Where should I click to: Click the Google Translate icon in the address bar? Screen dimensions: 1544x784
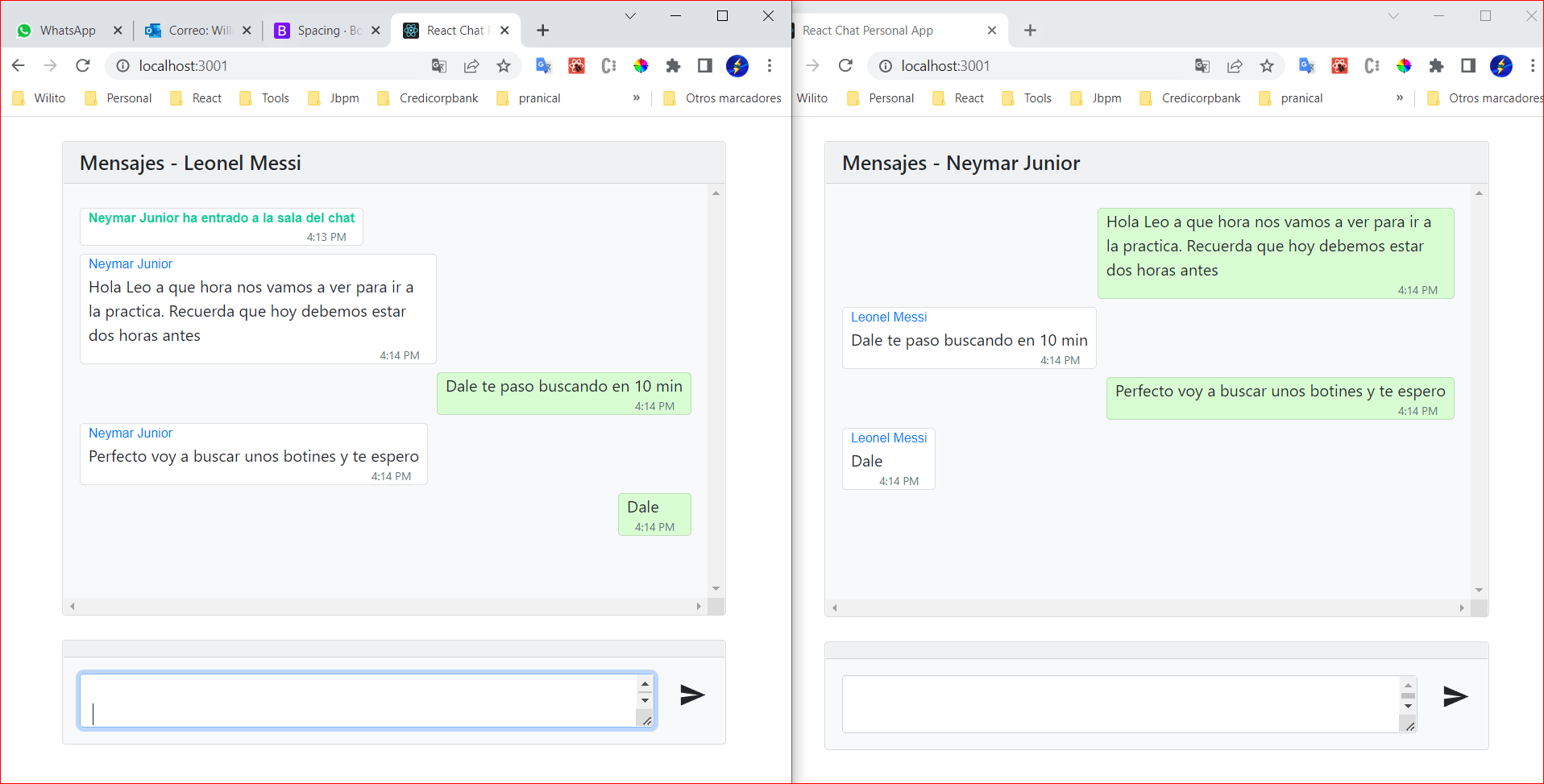(439, 65)
